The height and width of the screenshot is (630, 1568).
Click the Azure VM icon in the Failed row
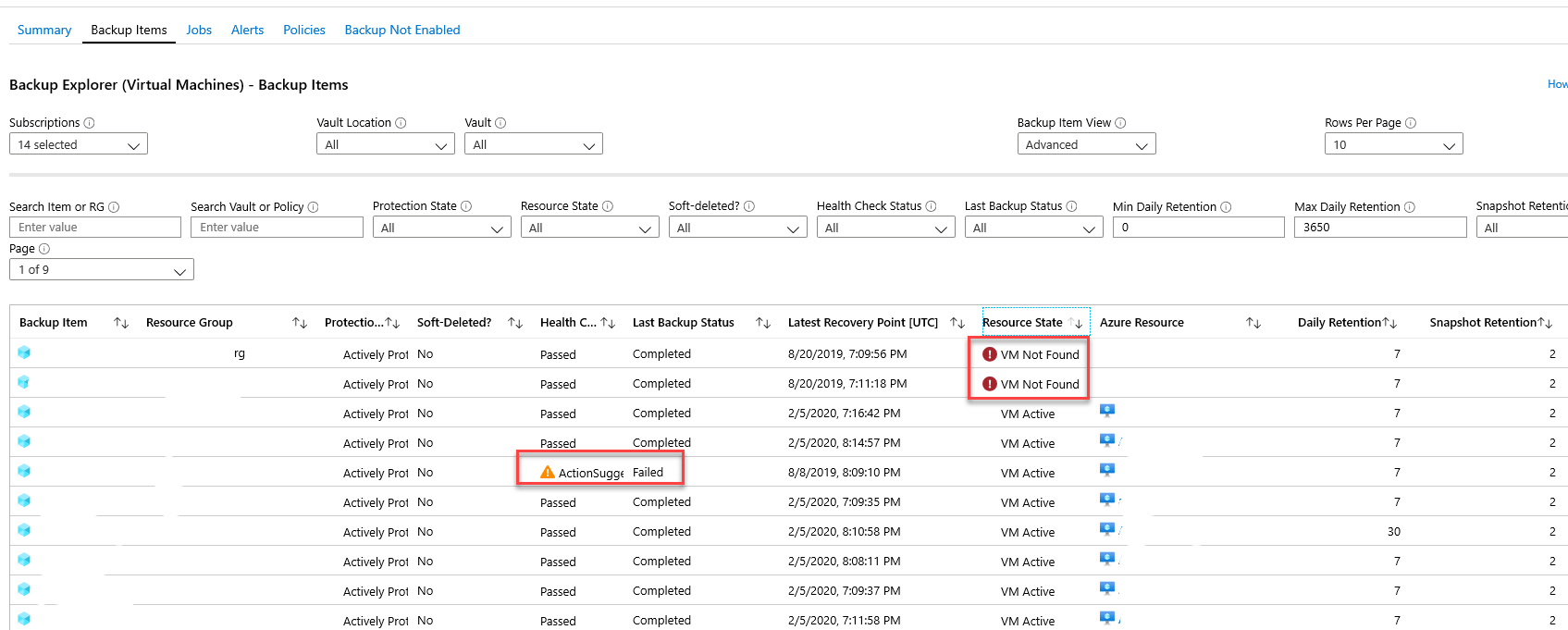1107,470
